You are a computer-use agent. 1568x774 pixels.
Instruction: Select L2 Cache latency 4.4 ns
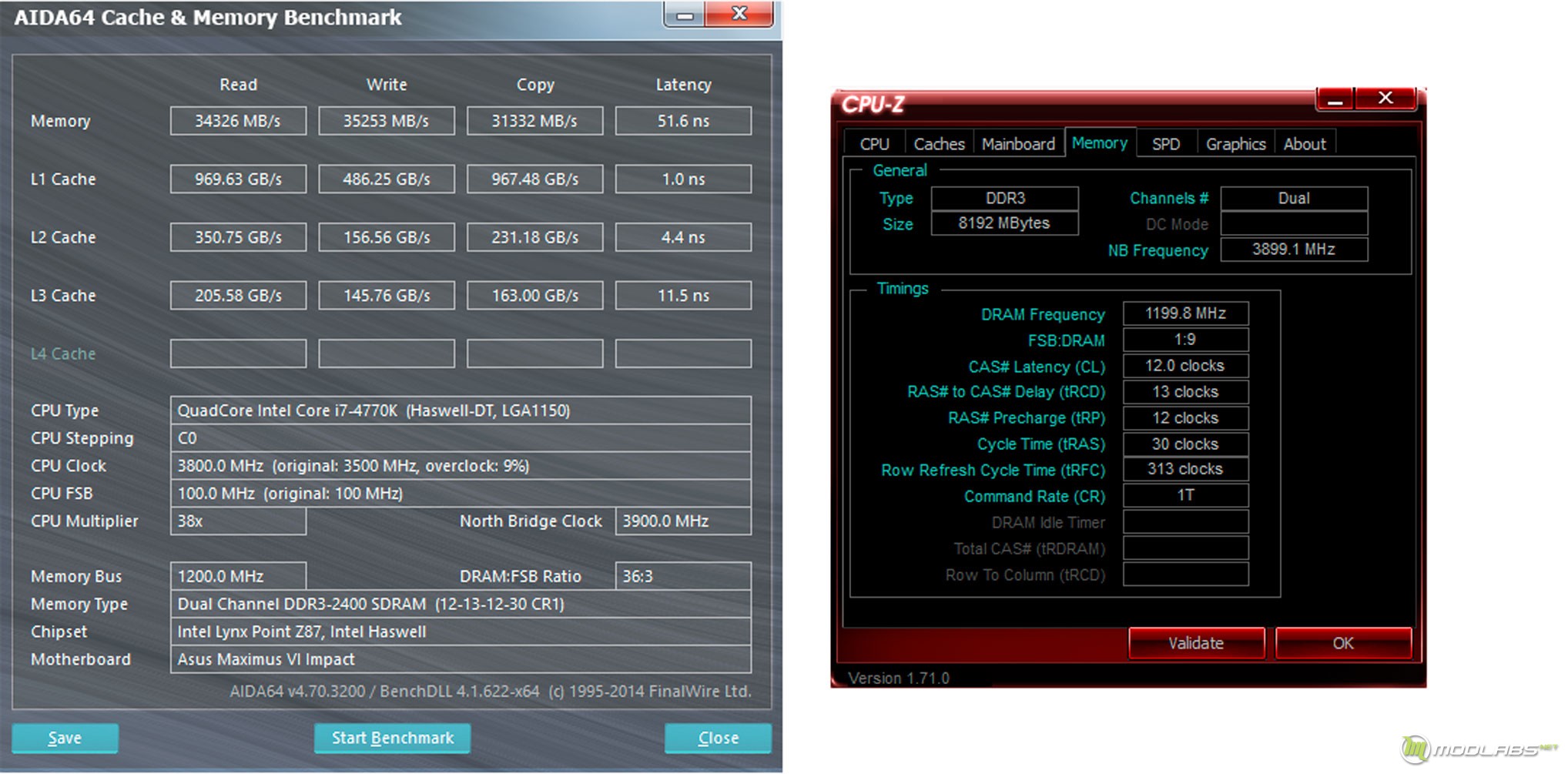683,237
